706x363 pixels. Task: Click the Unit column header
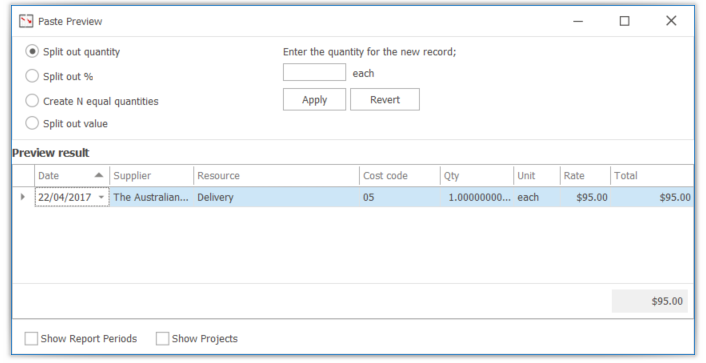[537, 176]
